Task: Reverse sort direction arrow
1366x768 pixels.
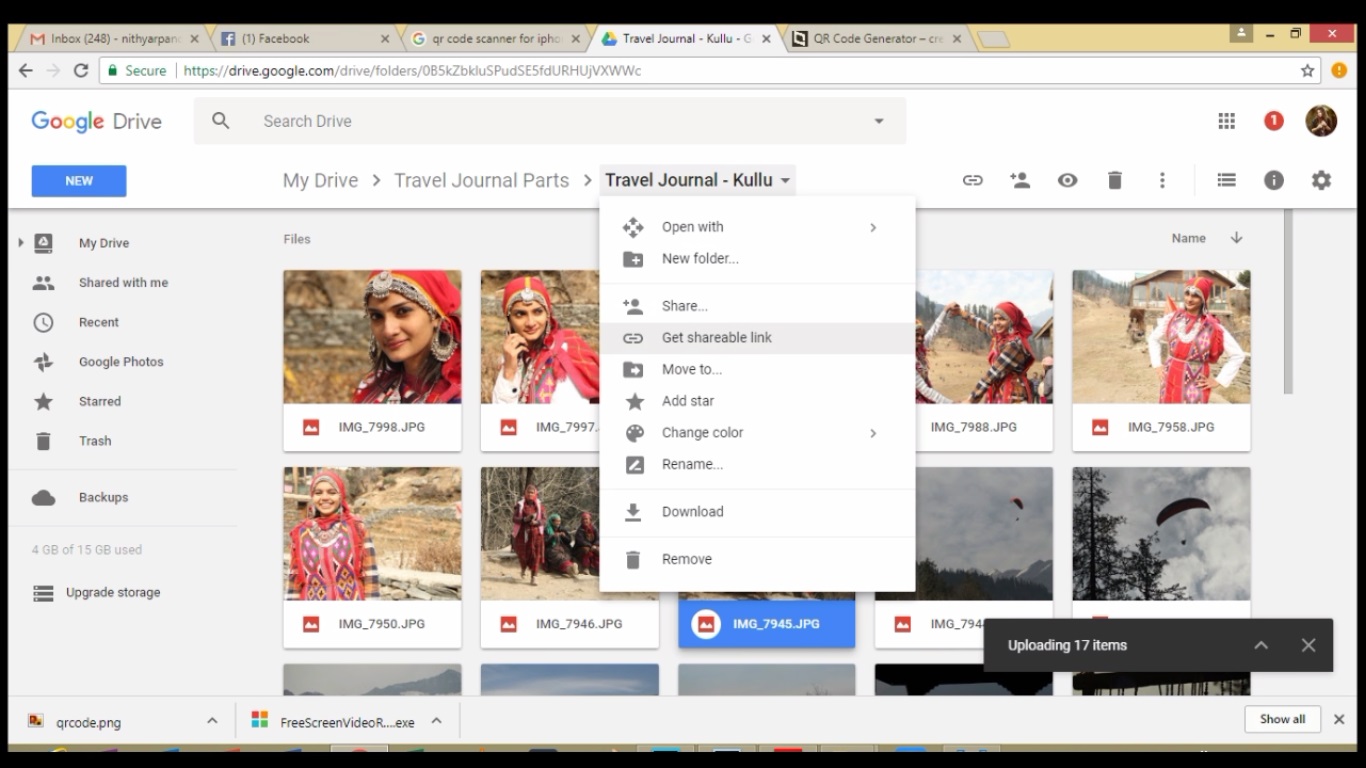Action: point(1236,238)
